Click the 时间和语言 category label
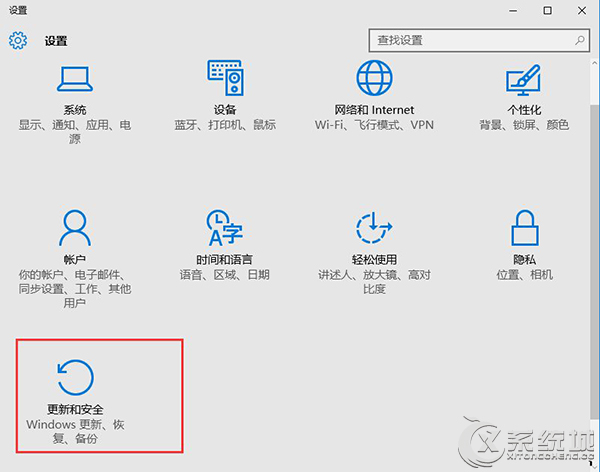600x472 pixels. coord(224,260)
